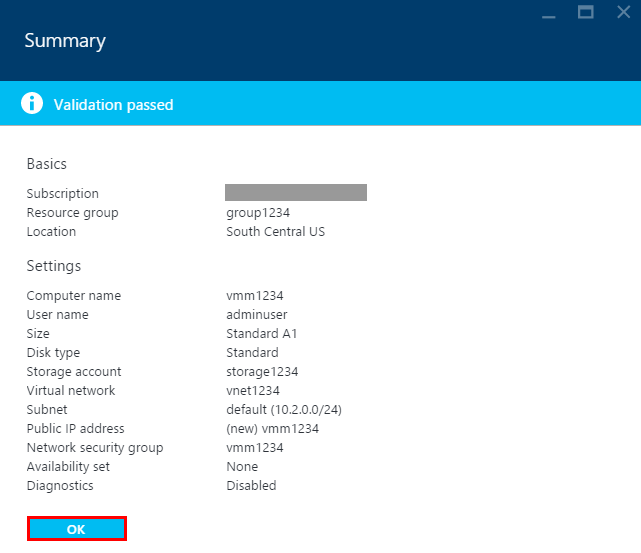Image resolution: width=641 pixels, height=553 pixels.
Task: Click the storage1234 storage account value
Action: coord(262,372)
